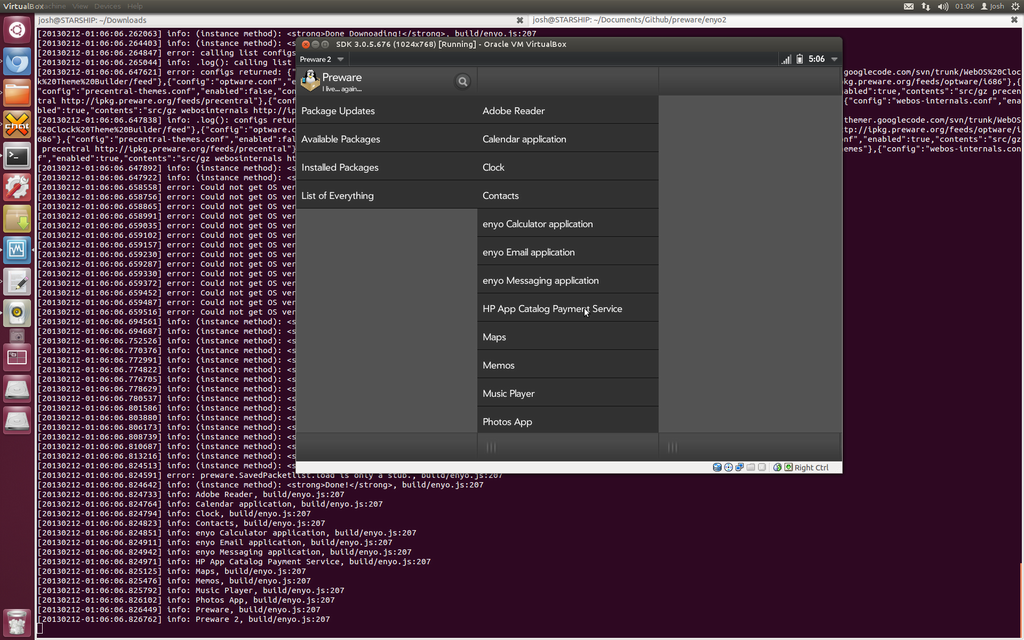Select Installed Packages category
This screenshot has width=1024, height=640.
[340, 168]
